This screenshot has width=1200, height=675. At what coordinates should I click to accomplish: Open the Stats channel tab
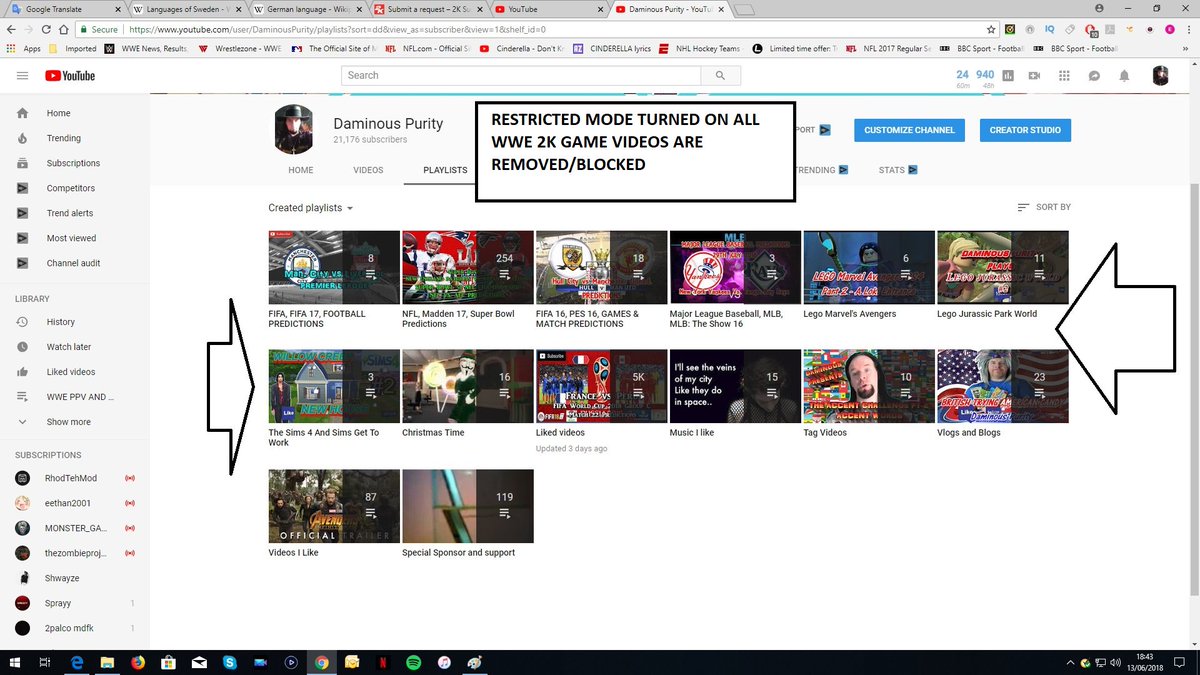tap(898, 170)
